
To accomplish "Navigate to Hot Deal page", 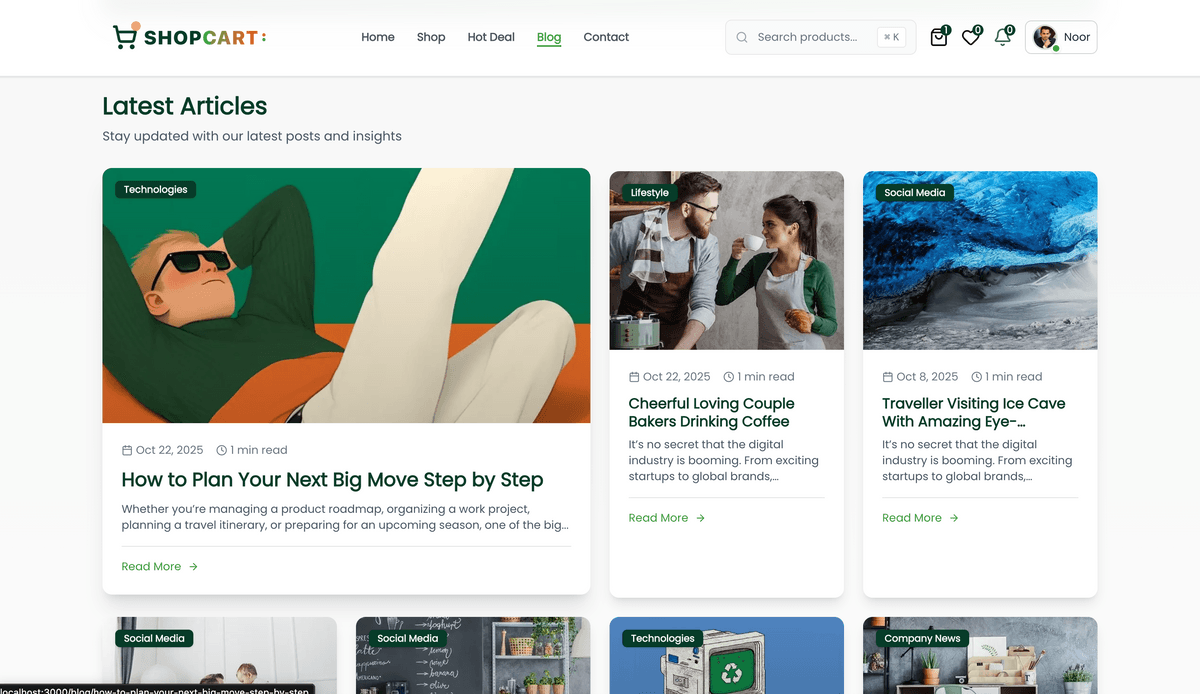I will (x=491, y=37).
